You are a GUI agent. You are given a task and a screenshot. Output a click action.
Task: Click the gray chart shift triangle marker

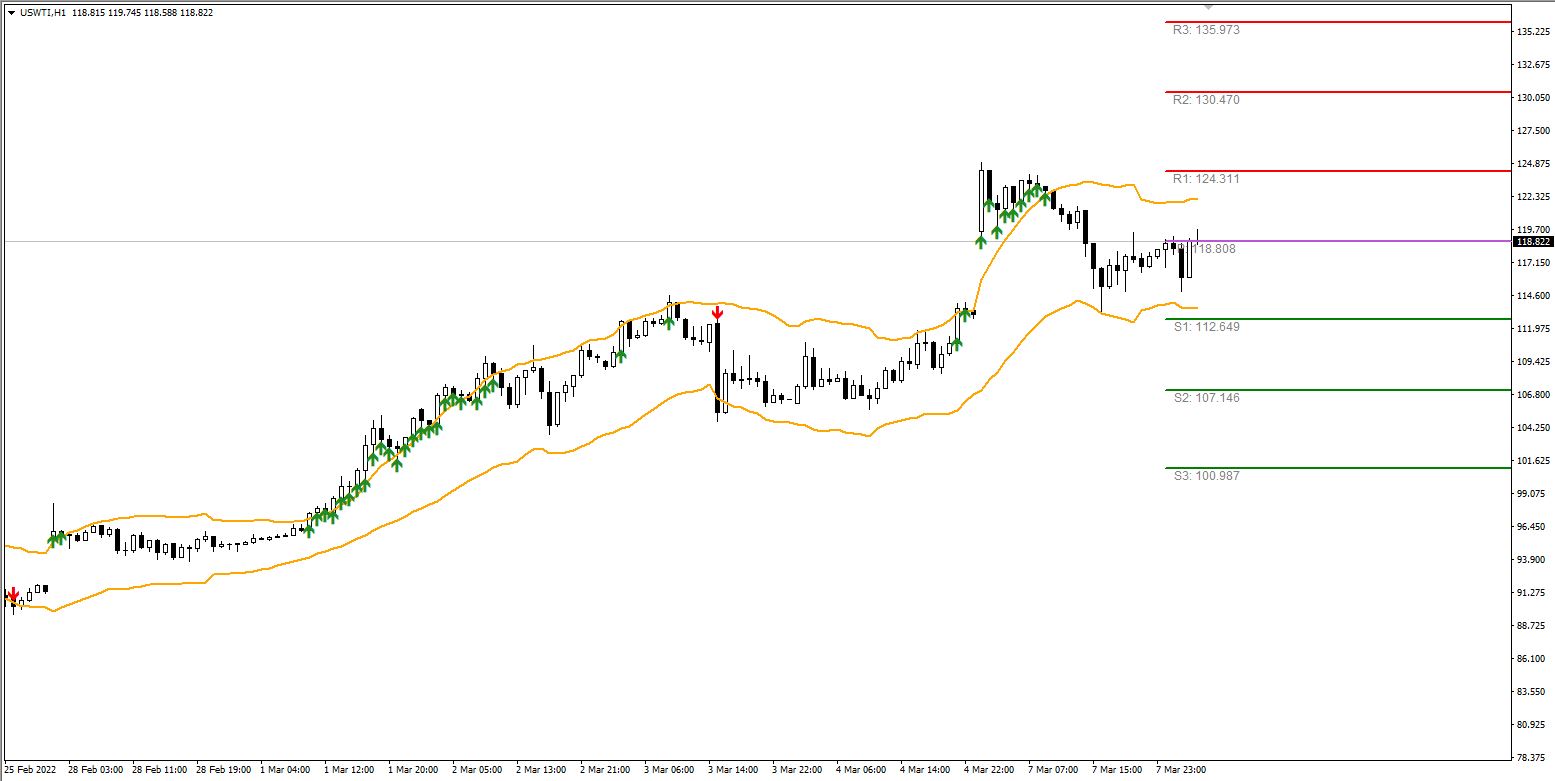pyautogui.click(x=1208, y=7)
